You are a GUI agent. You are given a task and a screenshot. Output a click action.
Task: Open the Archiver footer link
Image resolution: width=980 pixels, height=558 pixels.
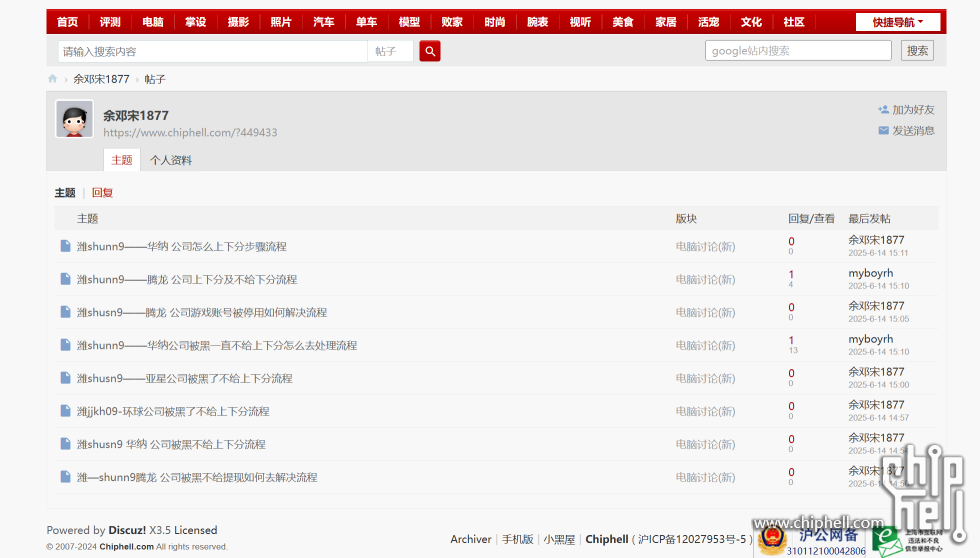coord(471,539)
